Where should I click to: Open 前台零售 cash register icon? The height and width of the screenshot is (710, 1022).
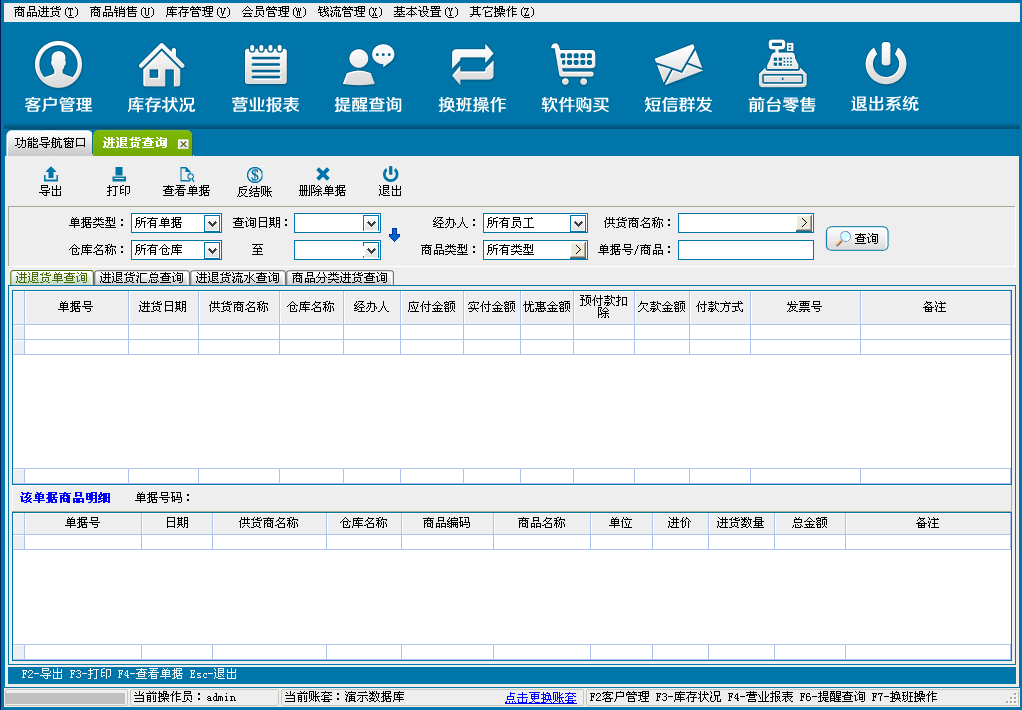[782, 67]
